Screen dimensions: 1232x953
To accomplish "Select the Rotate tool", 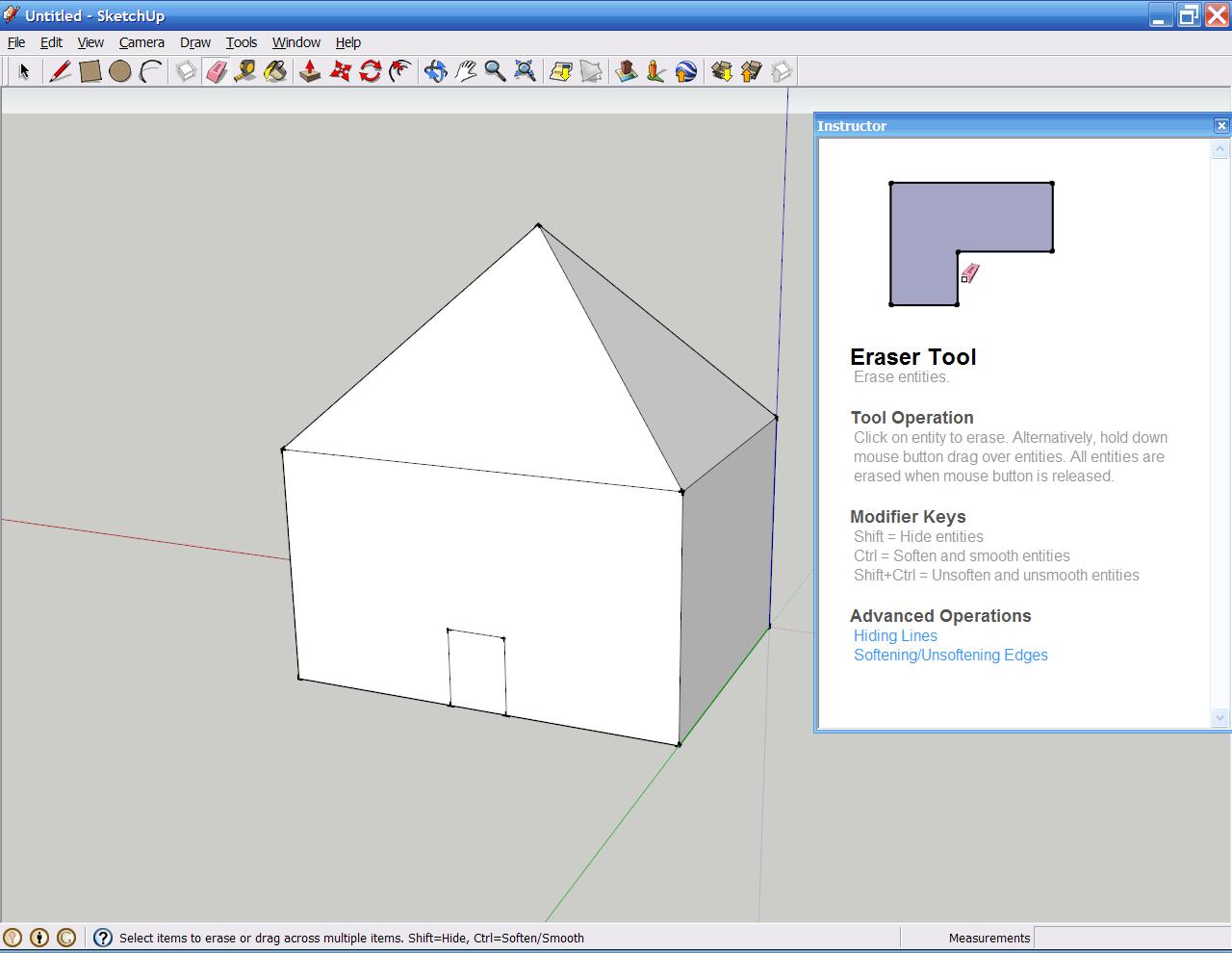I will click(370, 70).
